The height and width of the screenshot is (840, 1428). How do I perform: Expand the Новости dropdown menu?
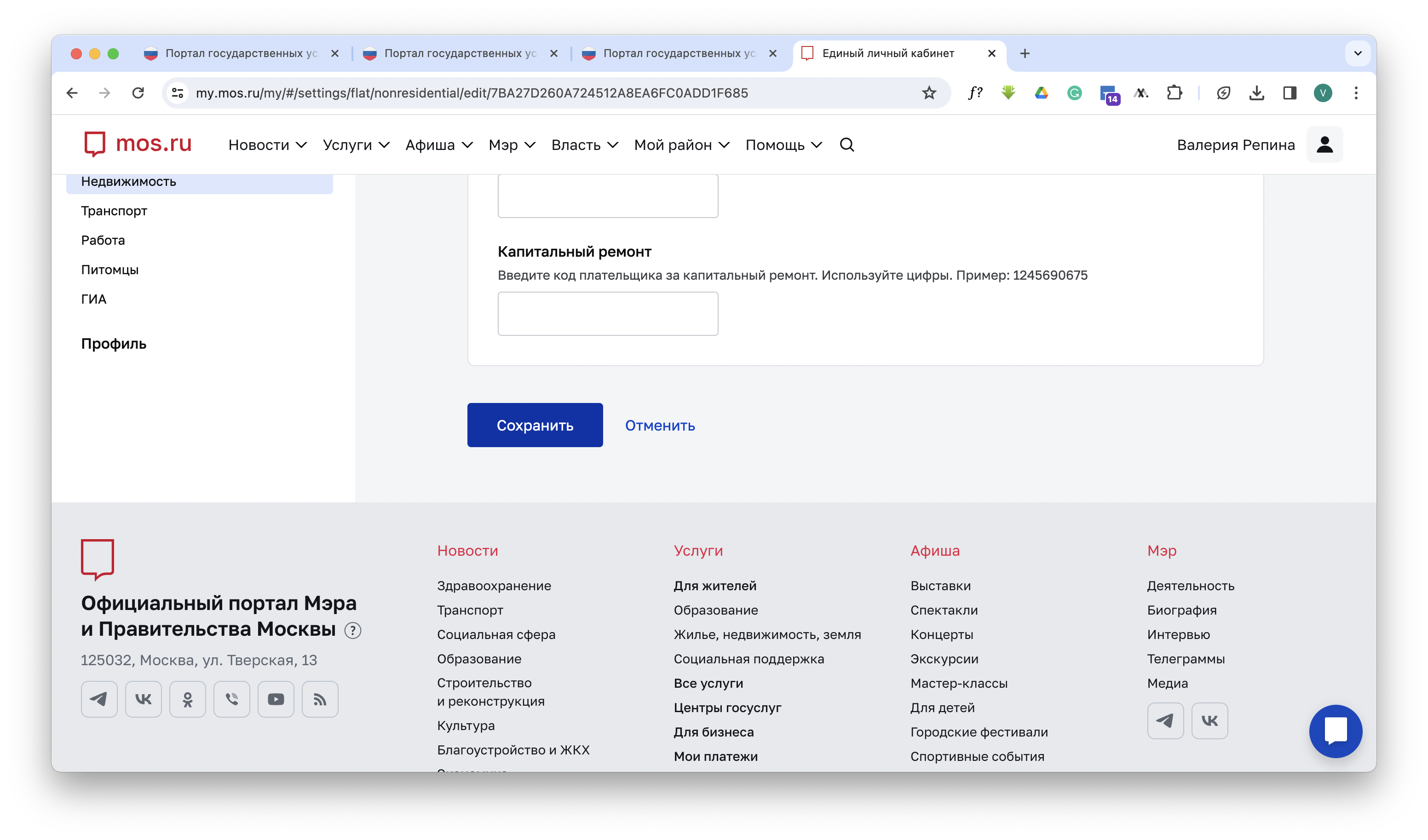pyautogui.click(x=267, y=145)
